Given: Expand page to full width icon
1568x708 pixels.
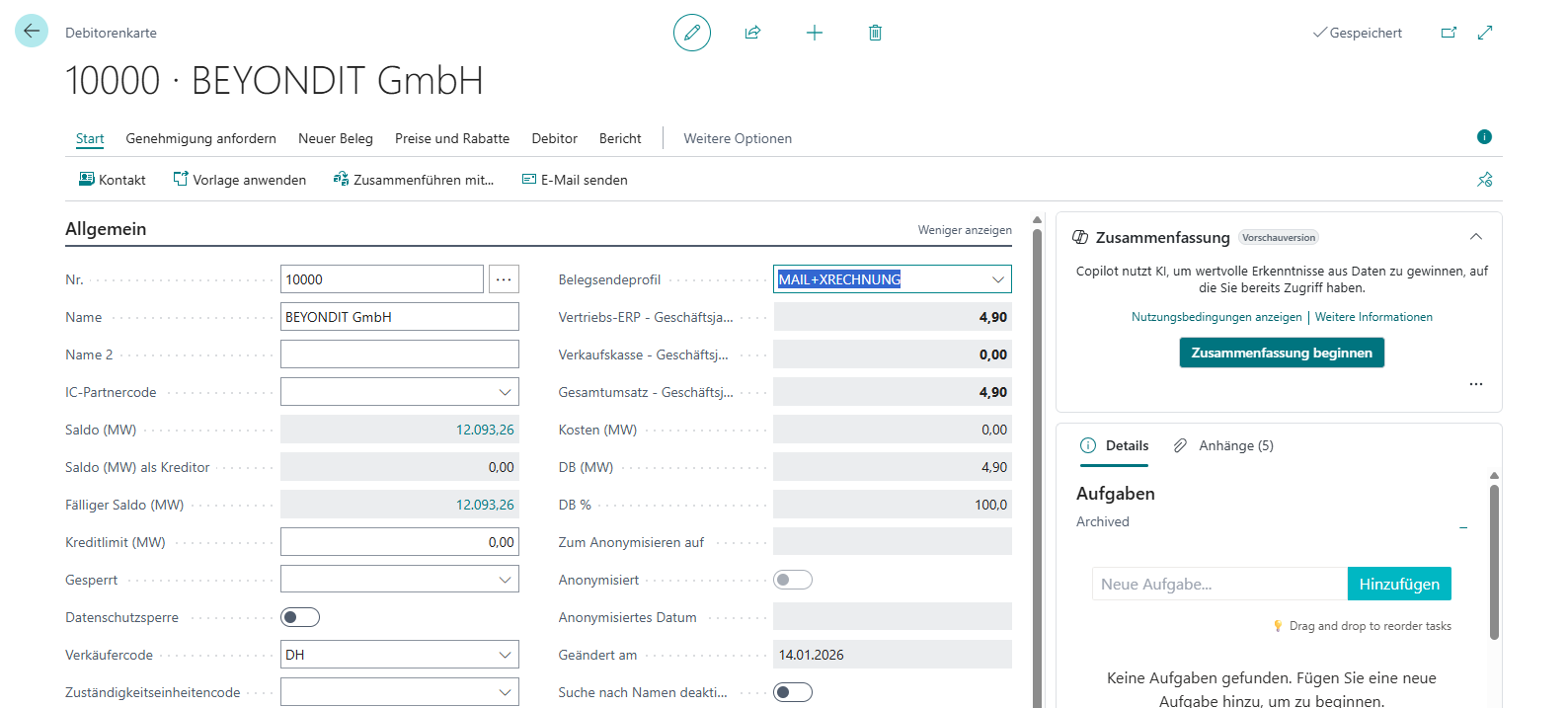Looking at the screenshot, I should (x=1485, y=33).
